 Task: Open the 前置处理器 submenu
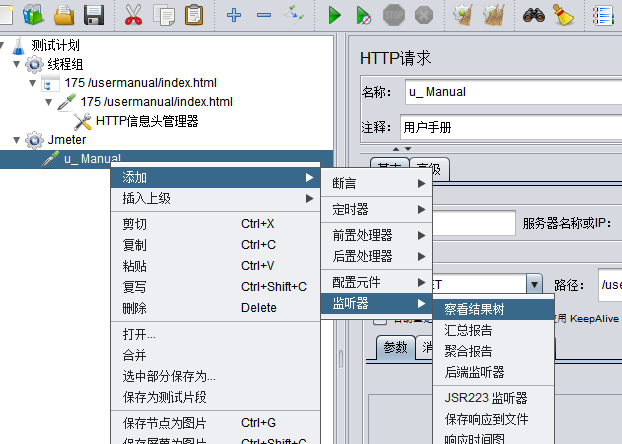pos(376,235)
